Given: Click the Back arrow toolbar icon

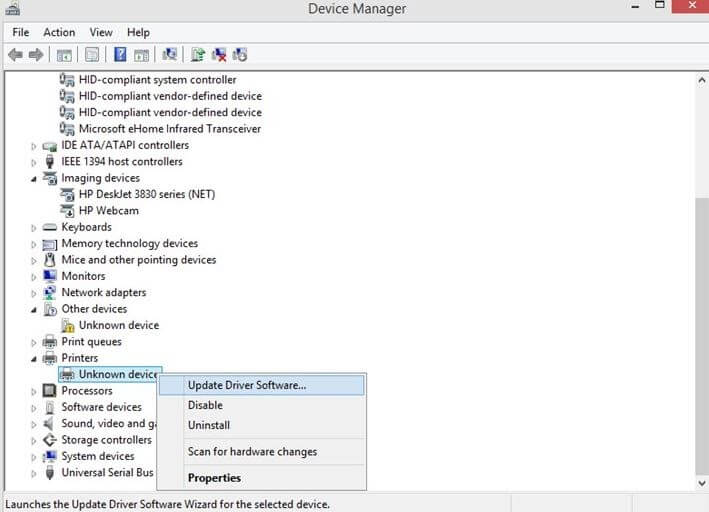Looking at the screenshot, I should tap(15, 55).
